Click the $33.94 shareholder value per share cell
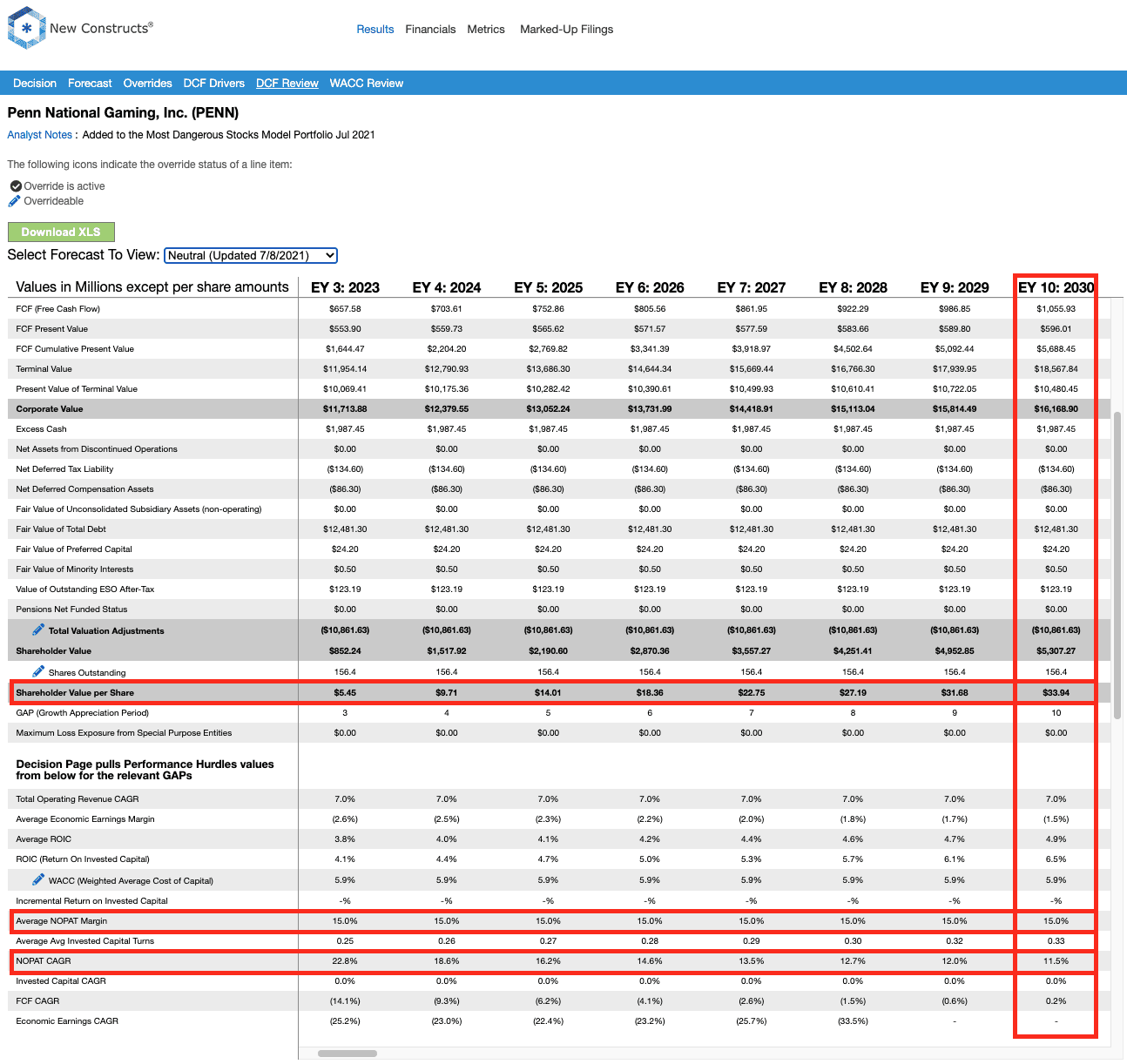Image resolution: width=1127 pixels, height=1064 pixels. pyautogui.click(x=1056, y=693)
